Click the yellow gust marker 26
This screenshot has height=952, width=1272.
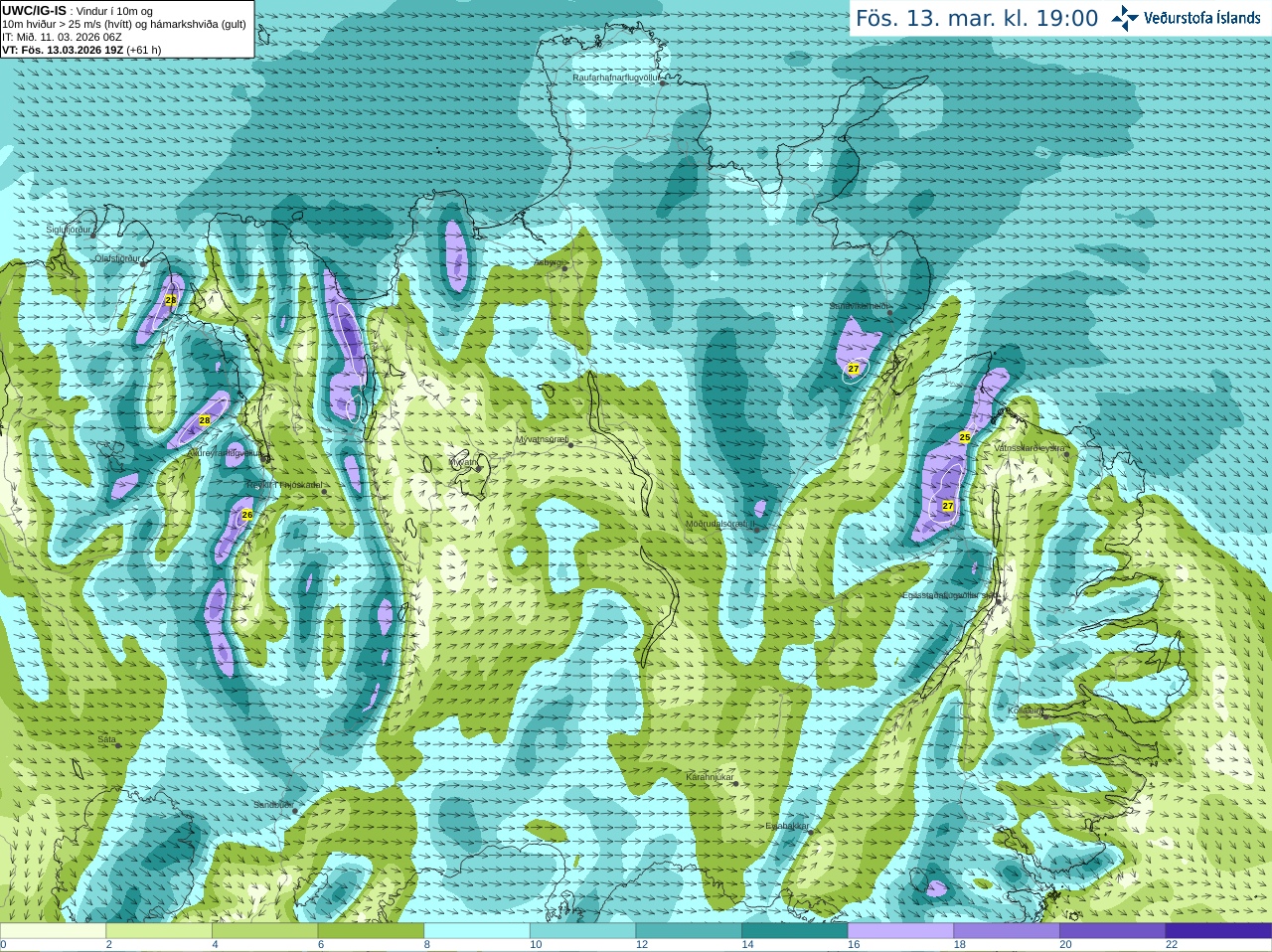coord(247,515)
